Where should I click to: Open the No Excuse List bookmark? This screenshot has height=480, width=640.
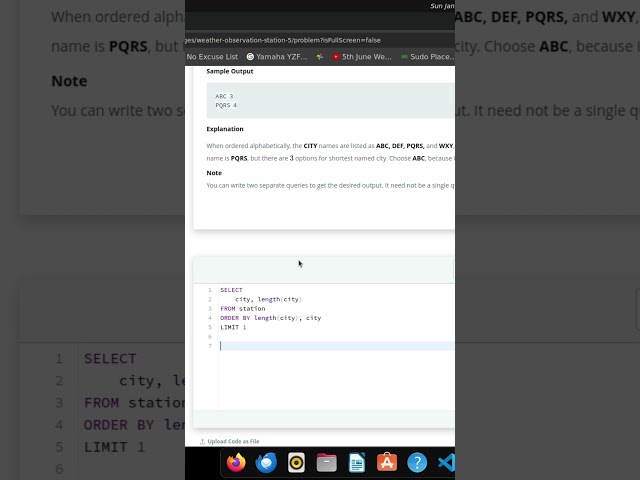212,57
